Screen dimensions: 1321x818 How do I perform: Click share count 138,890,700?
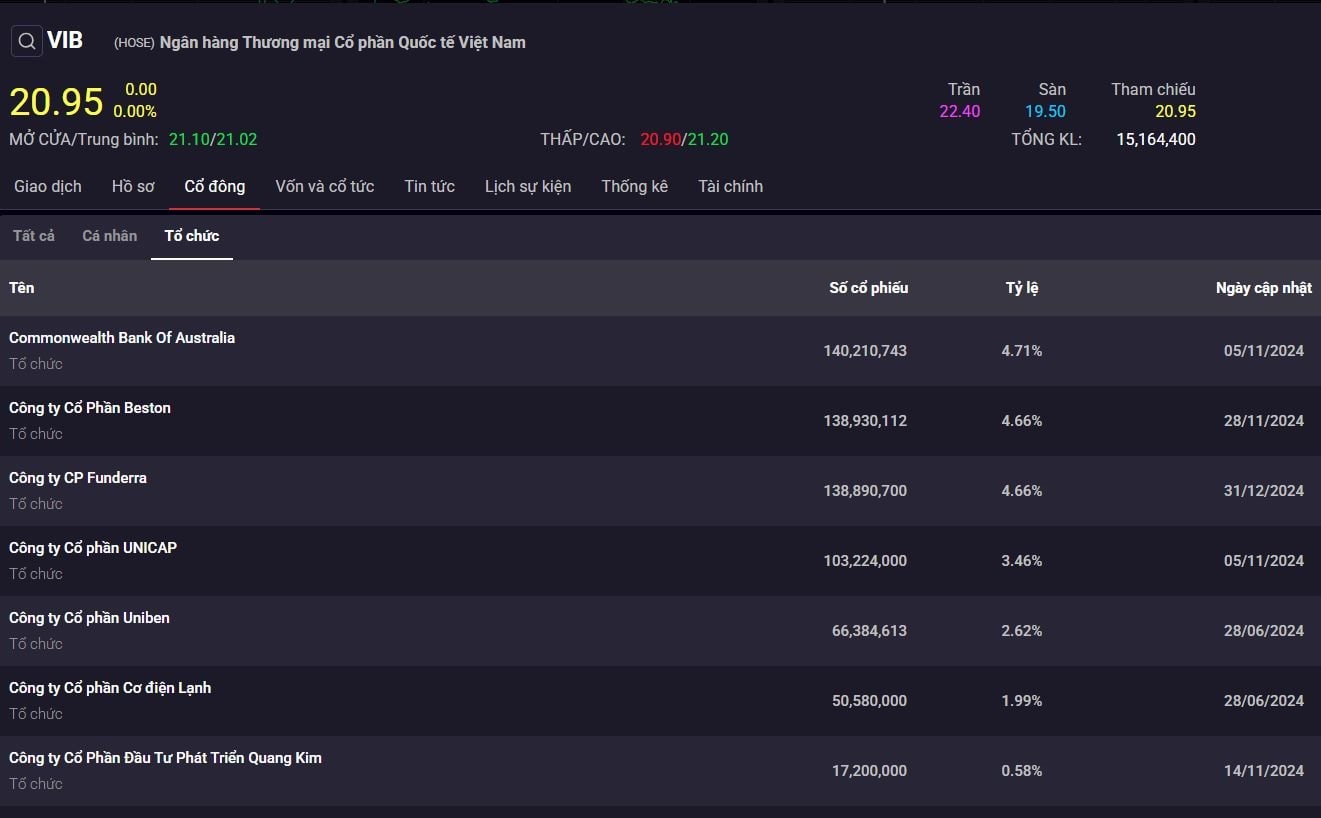(865, 491)
